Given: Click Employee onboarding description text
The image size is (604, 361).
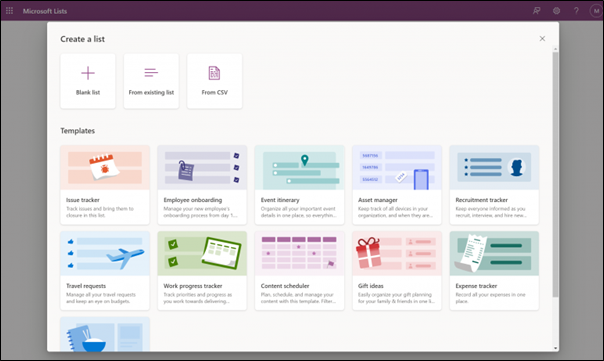Looking at the screenshot, I should (200, 212).
